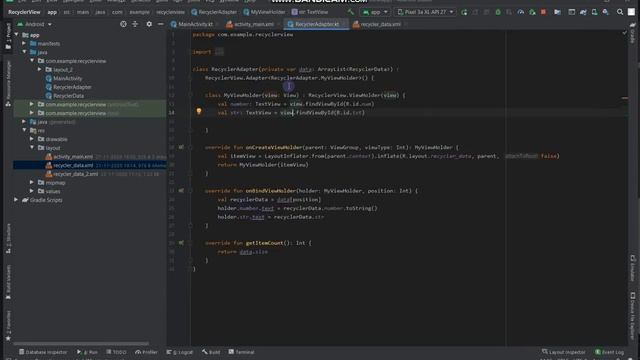Open the TODO tool window

116,352
